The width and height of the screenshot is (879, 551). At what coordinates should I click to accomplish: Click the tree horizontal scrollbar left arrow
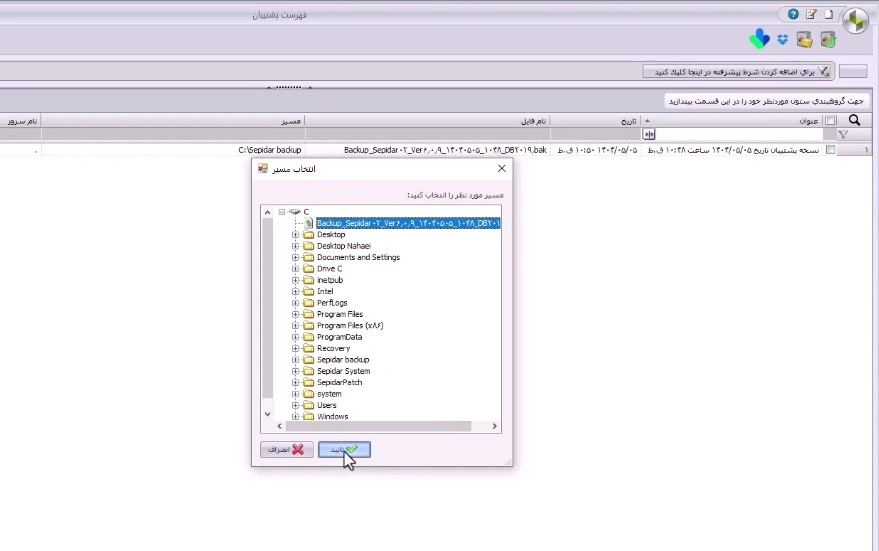(280, 427)
